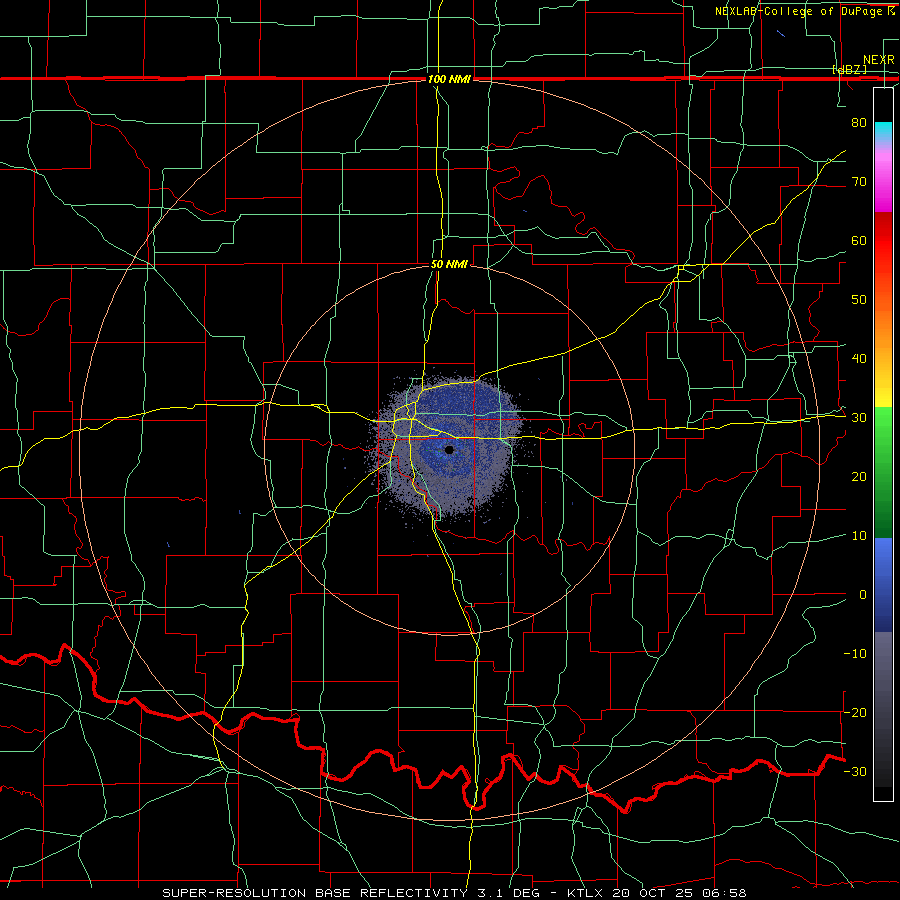Viewport: 900px width, 900px height.
Task: Click the 40 value on the dBZ scale
Action: [x=859, y=359]
